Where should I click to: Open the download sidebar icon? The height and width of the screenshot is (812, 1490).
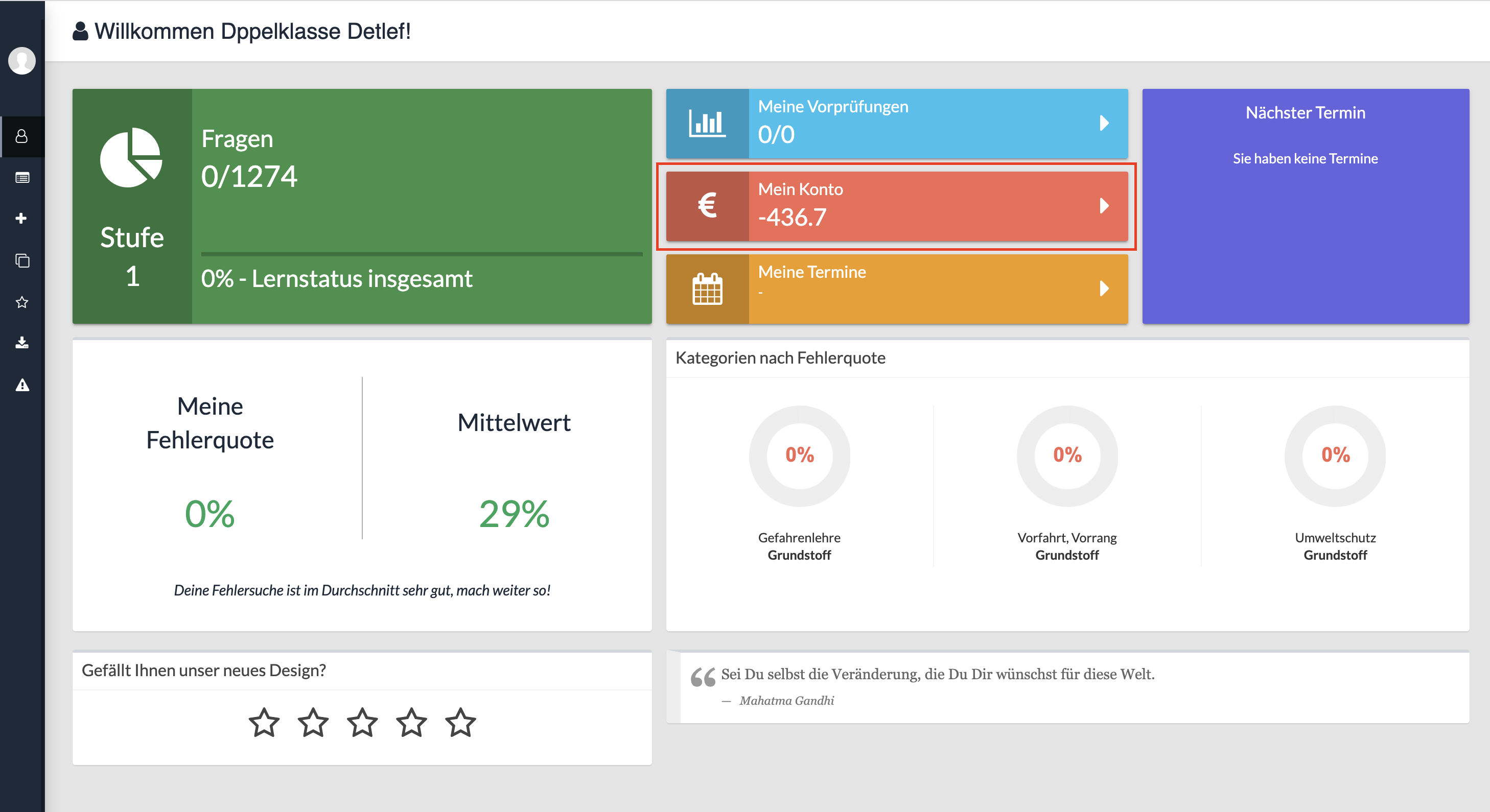coord(21,343)
